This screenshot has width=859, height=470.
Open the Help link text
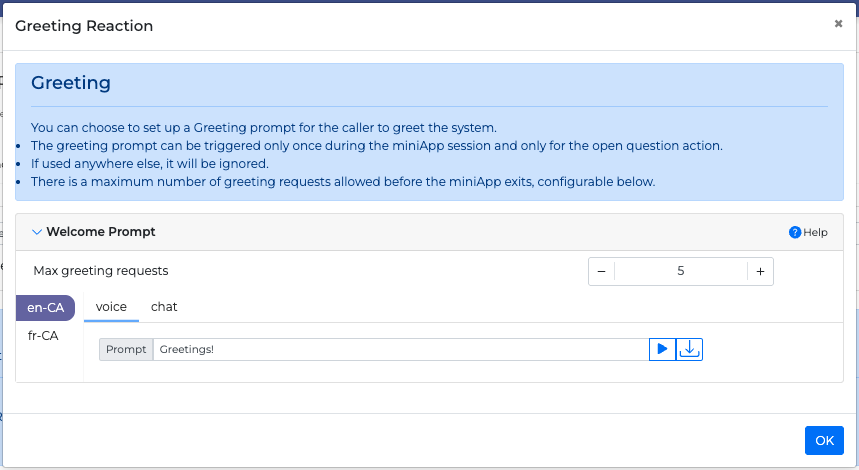pos(815,232)
